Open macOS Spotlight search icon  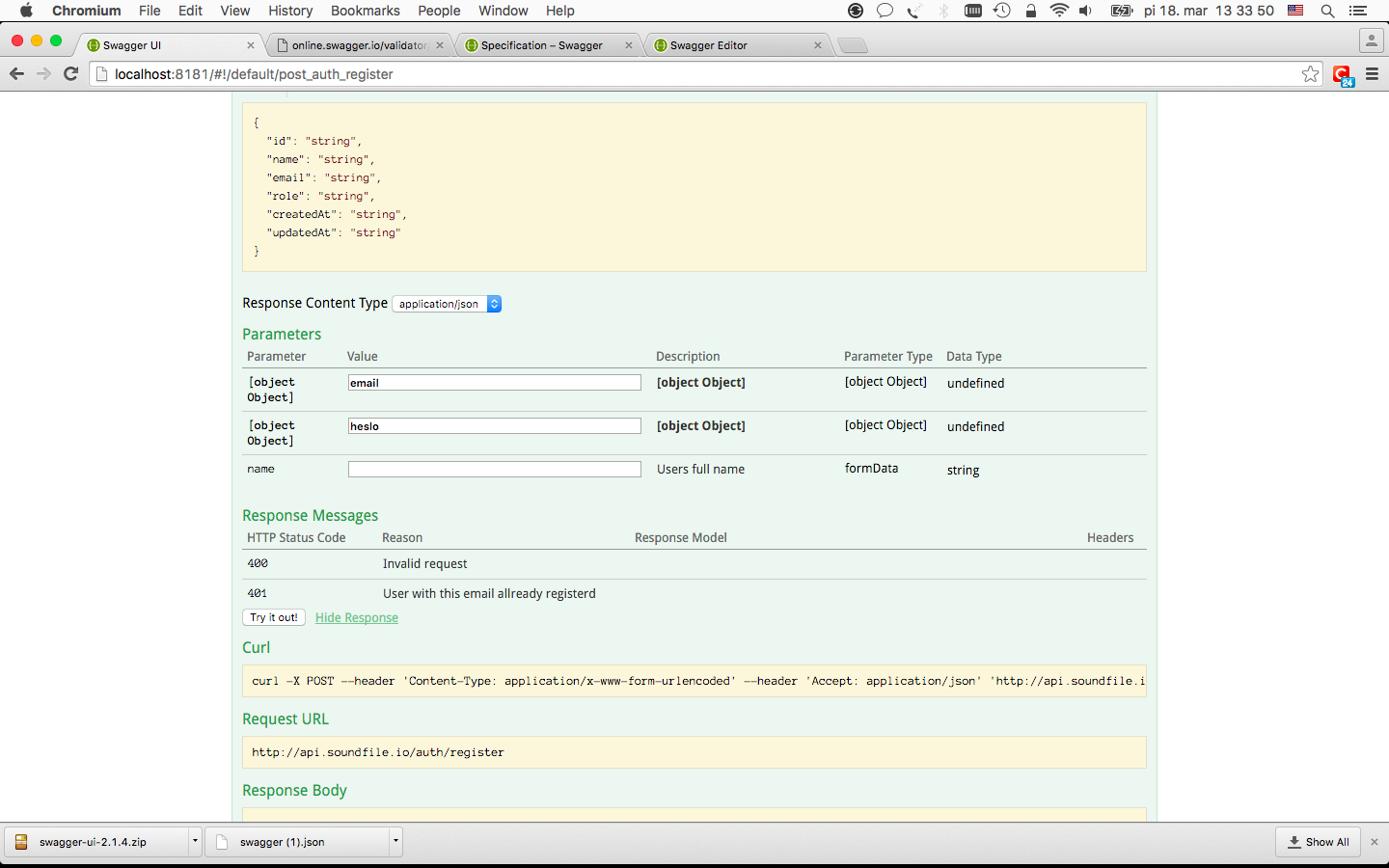(x=1327, y=11)
